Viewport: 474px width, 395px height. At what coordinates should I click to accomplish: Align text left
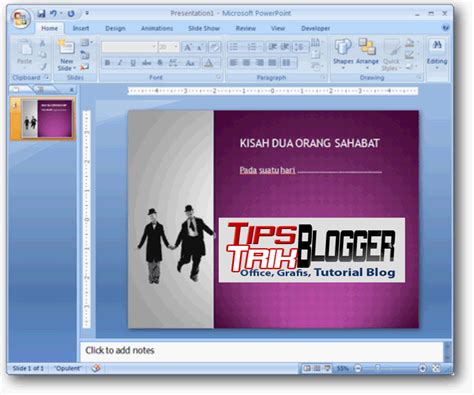tap(234, 63)
